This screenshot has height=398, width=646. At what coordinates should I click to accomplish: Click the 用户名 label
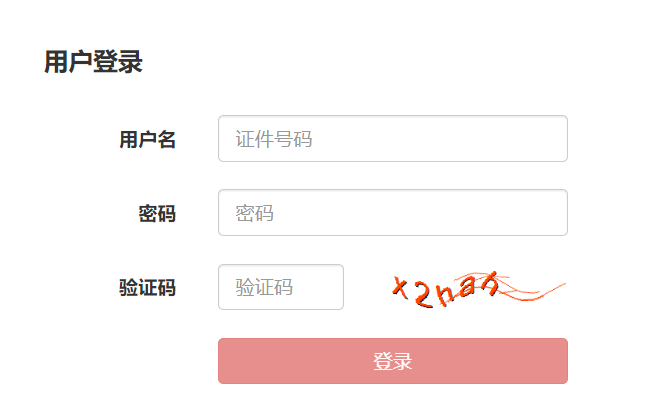click(147, 139)
